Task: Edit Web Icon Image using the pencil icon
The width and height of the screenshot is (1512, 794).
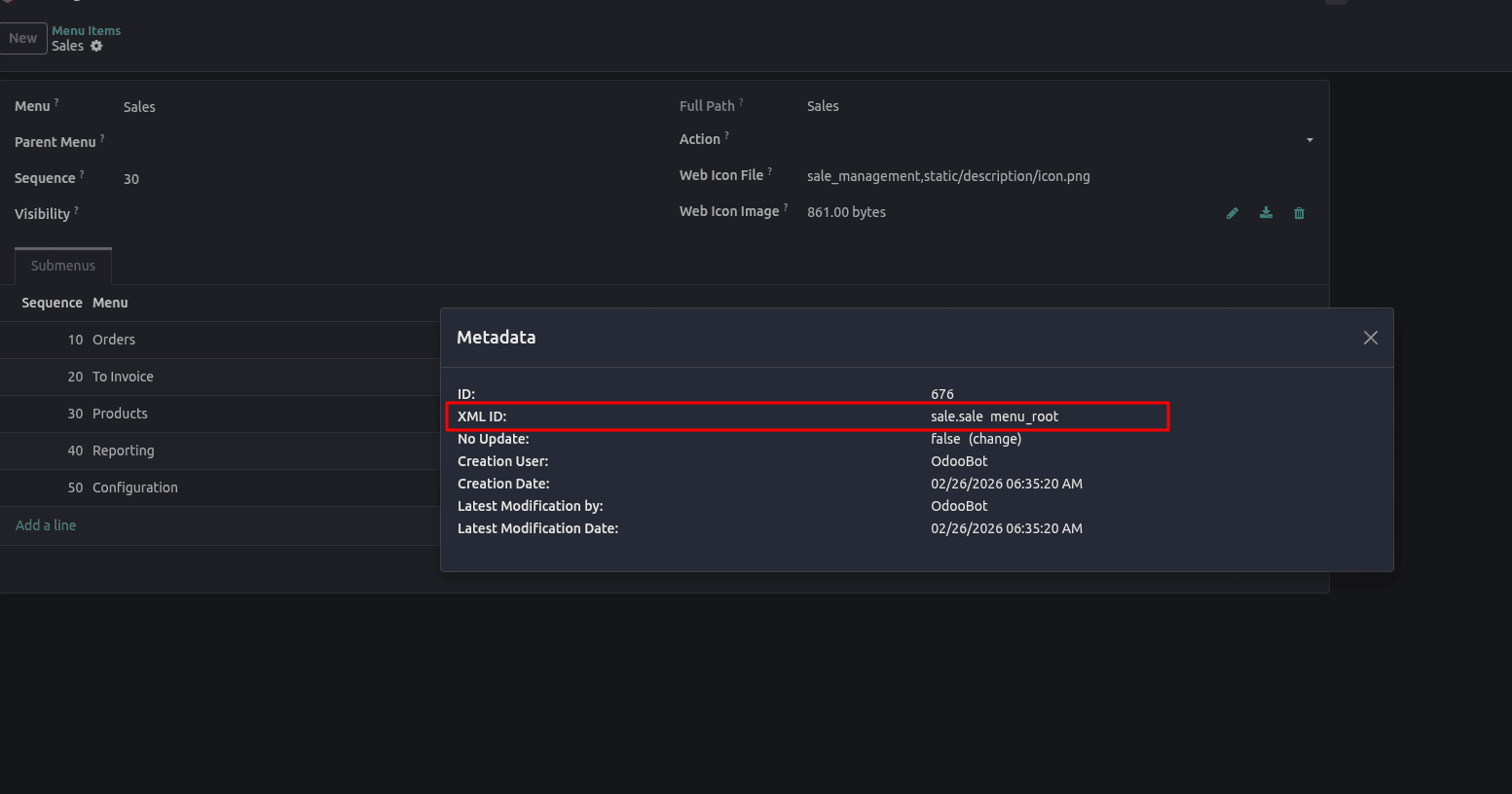Action: 1233,212
